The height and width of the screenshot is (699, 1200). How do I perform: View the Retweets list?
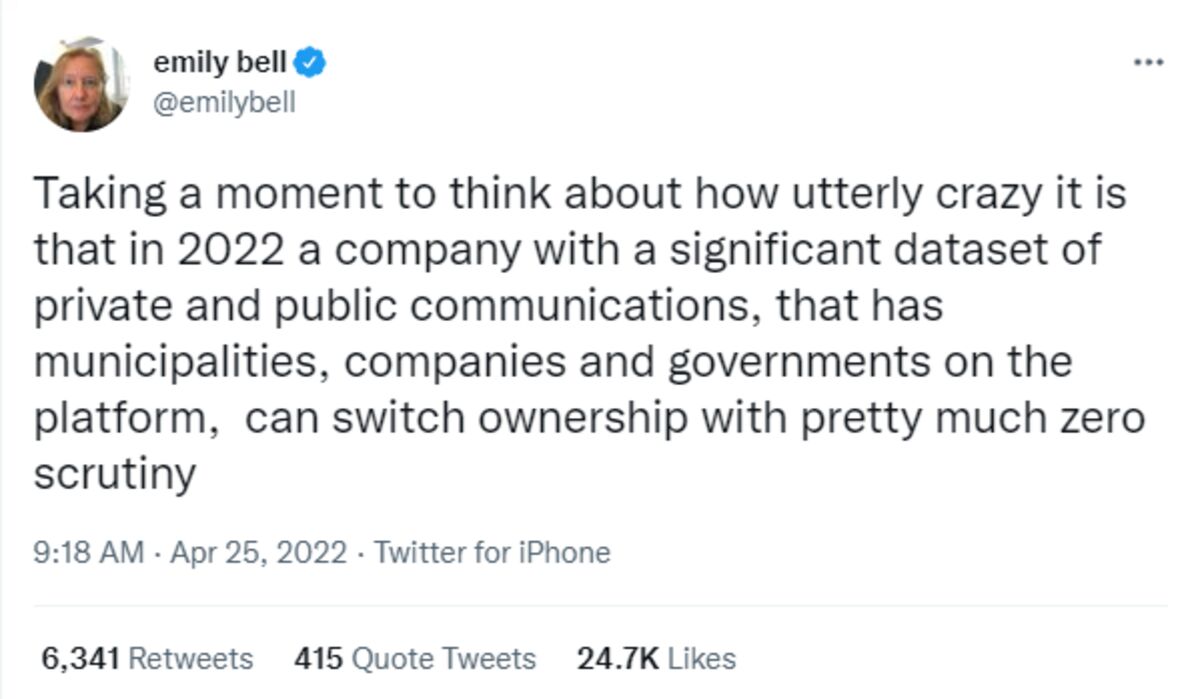[x=191, y=659]
